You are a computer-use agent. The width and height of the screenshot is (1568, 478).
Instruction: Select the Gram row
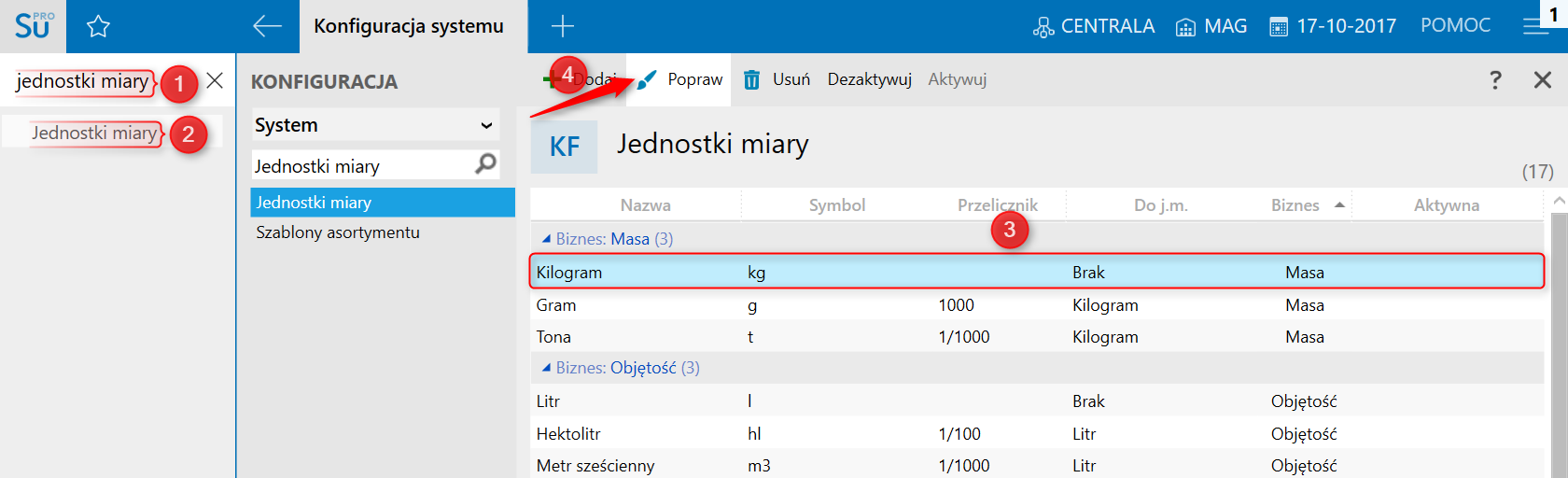1037,305
